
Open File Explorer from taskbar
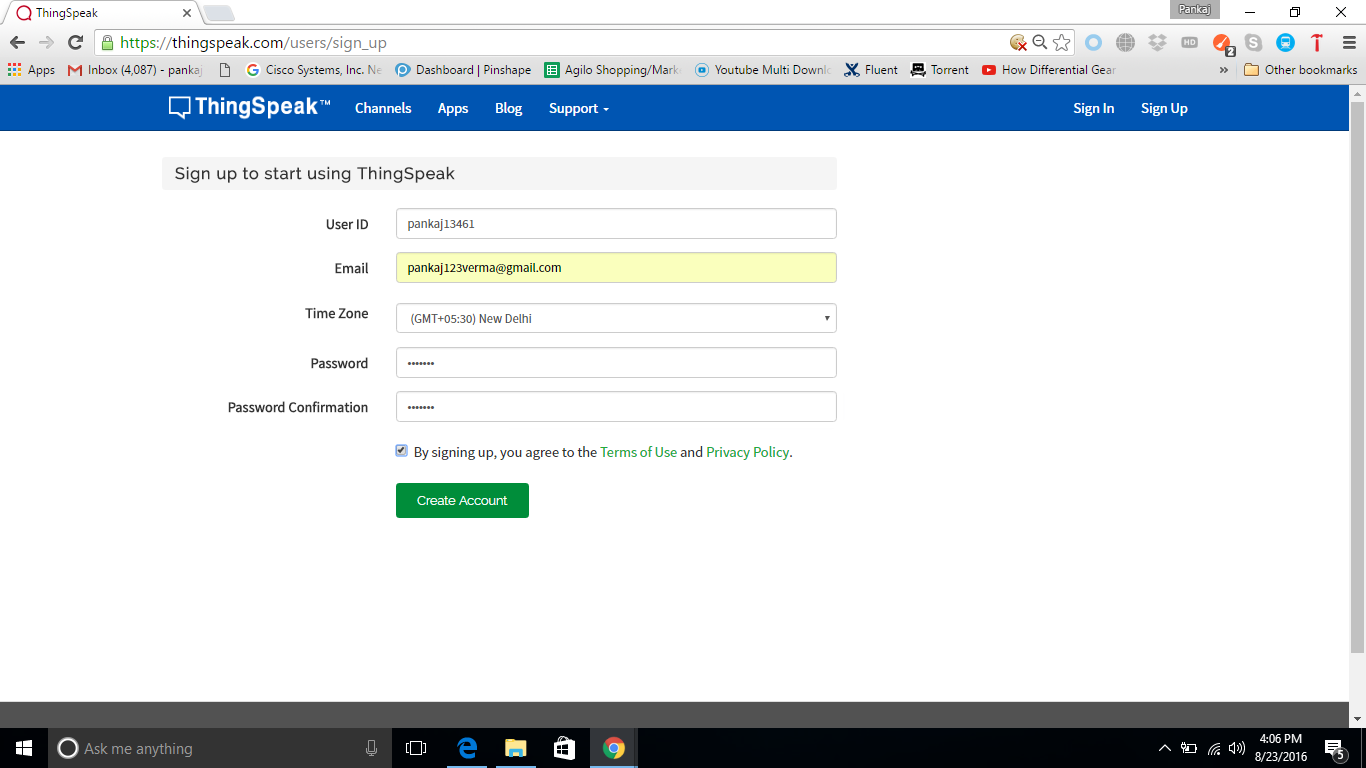515,748
